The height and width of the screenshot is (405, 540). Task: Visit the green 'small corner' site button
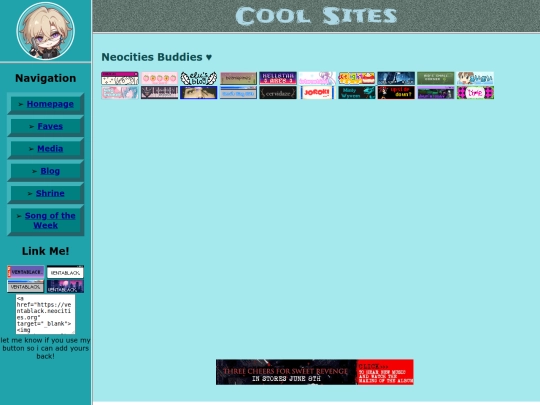(436, 78)
